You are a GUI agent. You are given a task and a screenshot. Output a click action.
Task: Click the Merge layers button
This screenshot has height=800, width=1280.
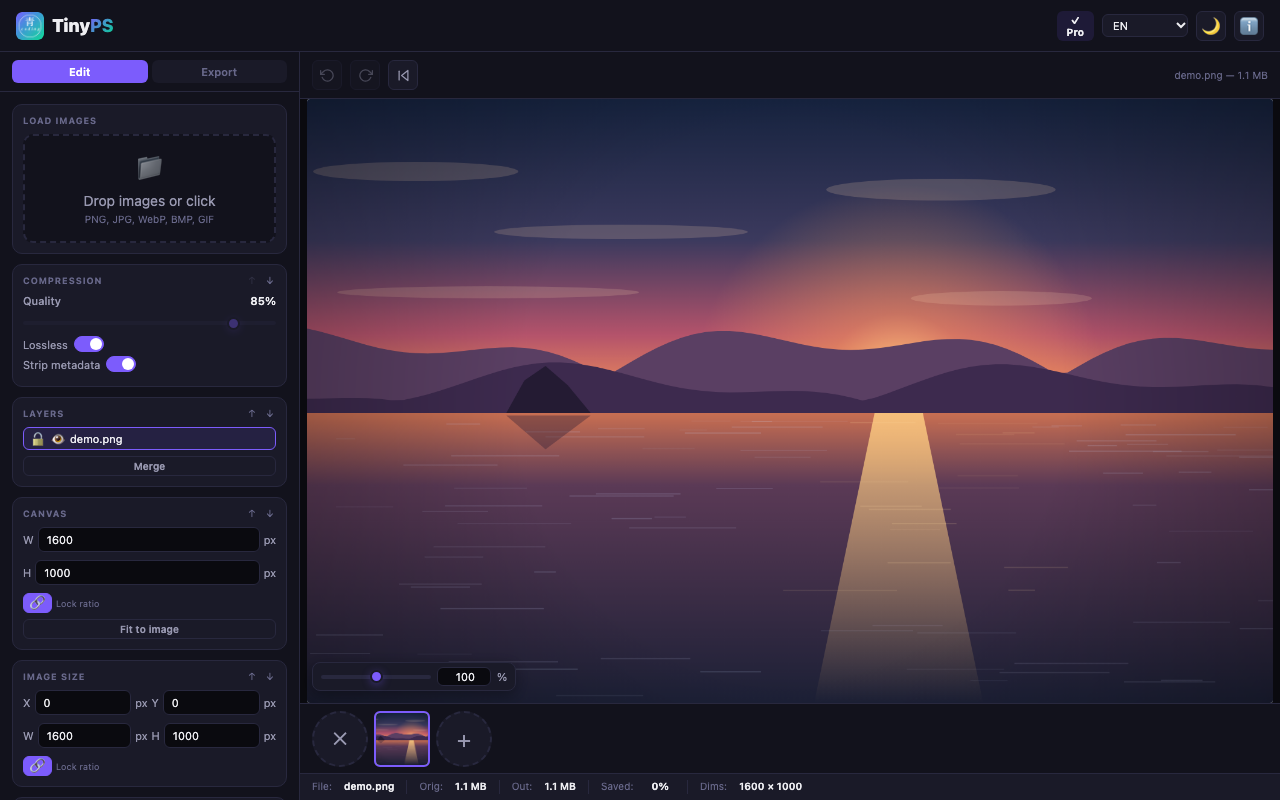click(x=149, y=467)
